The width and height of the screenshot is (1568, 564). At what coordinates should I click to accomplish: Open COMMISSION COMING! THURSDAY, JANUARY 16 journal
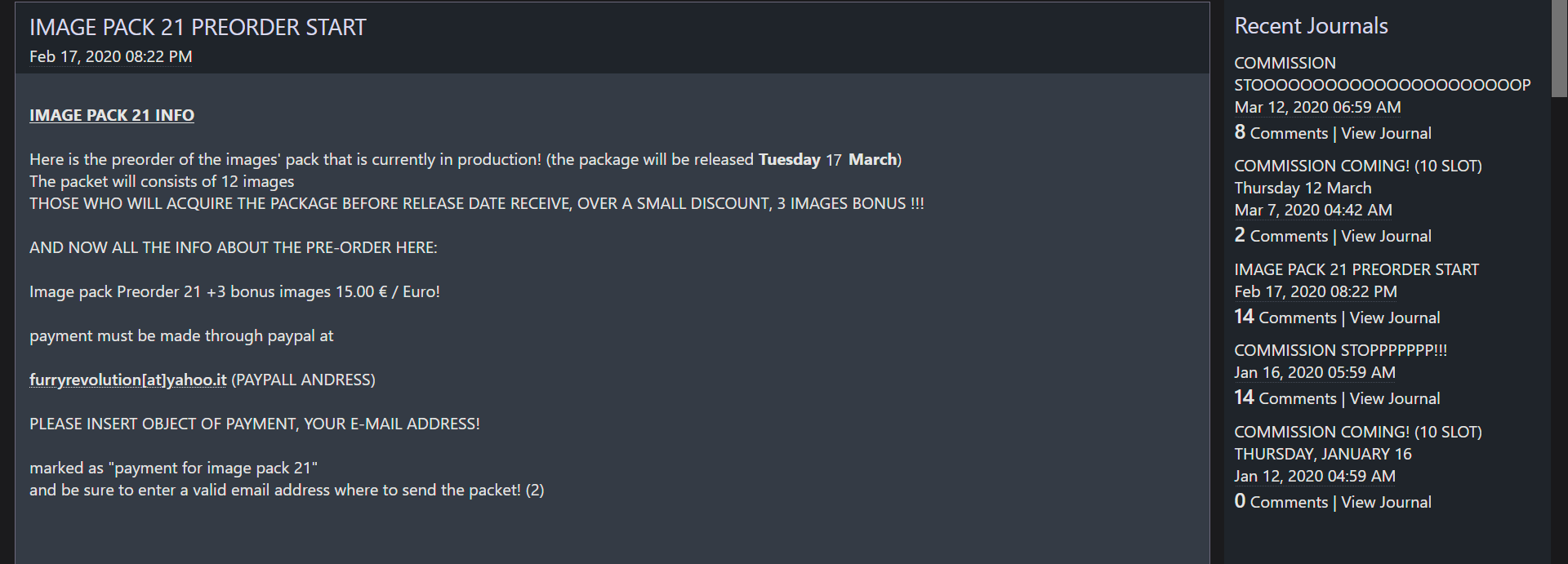pos(1358,442)
